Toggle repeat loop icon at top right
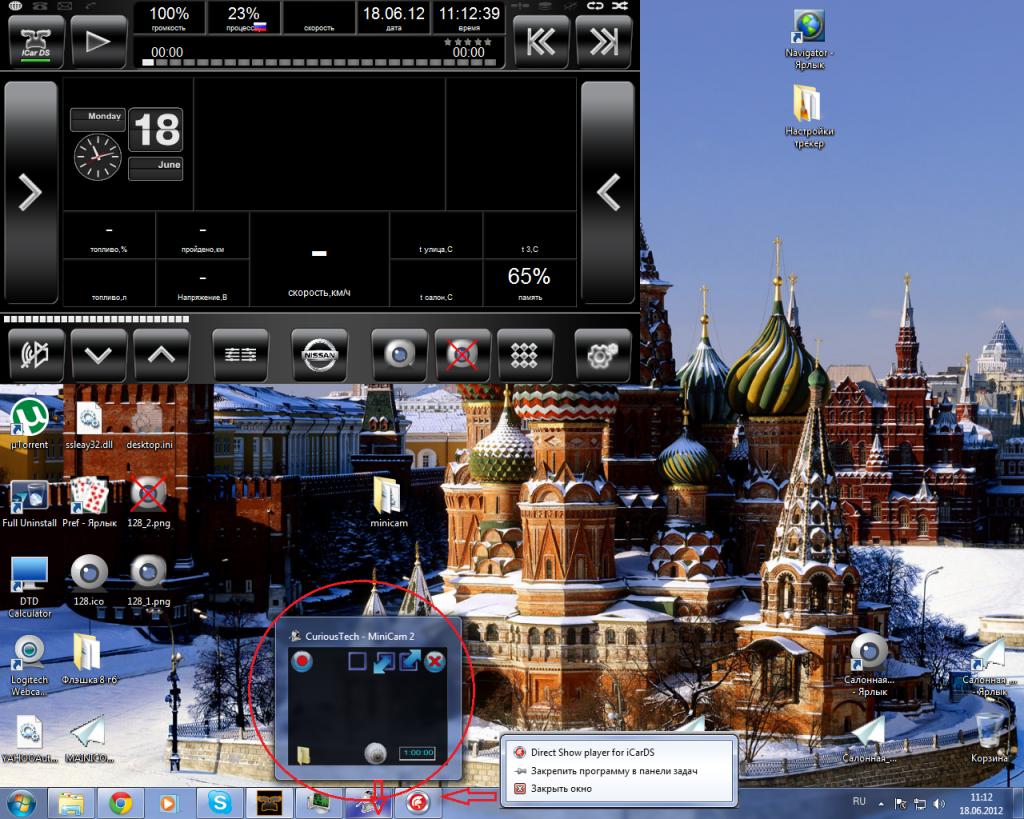Viewport: 1024px width, 819px height. click(x=596, y=6)
